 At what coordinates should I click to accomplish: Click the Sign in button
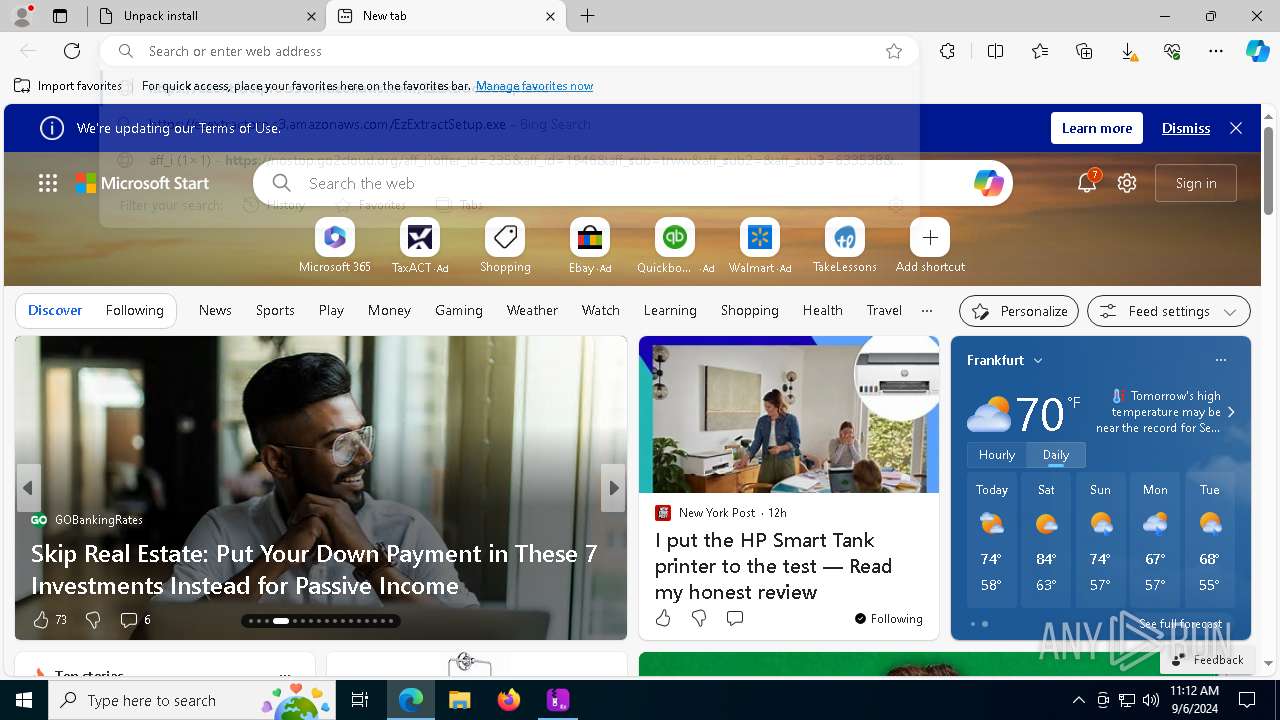pos(1196,183)
